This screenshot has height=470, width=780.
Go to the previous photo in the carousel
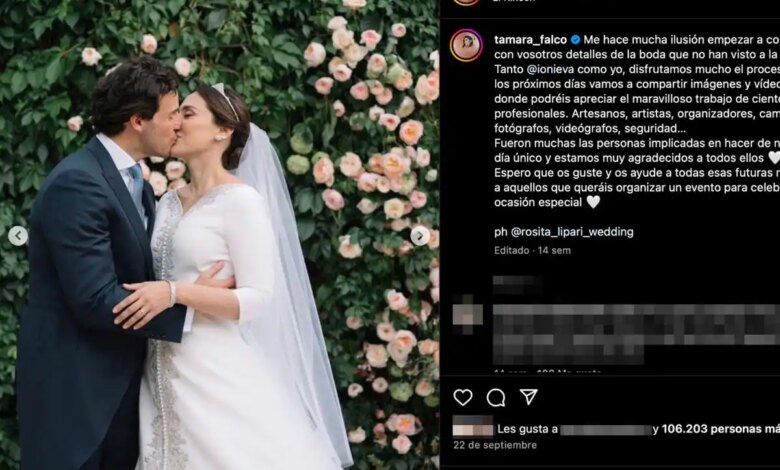[x=18, y=236]
